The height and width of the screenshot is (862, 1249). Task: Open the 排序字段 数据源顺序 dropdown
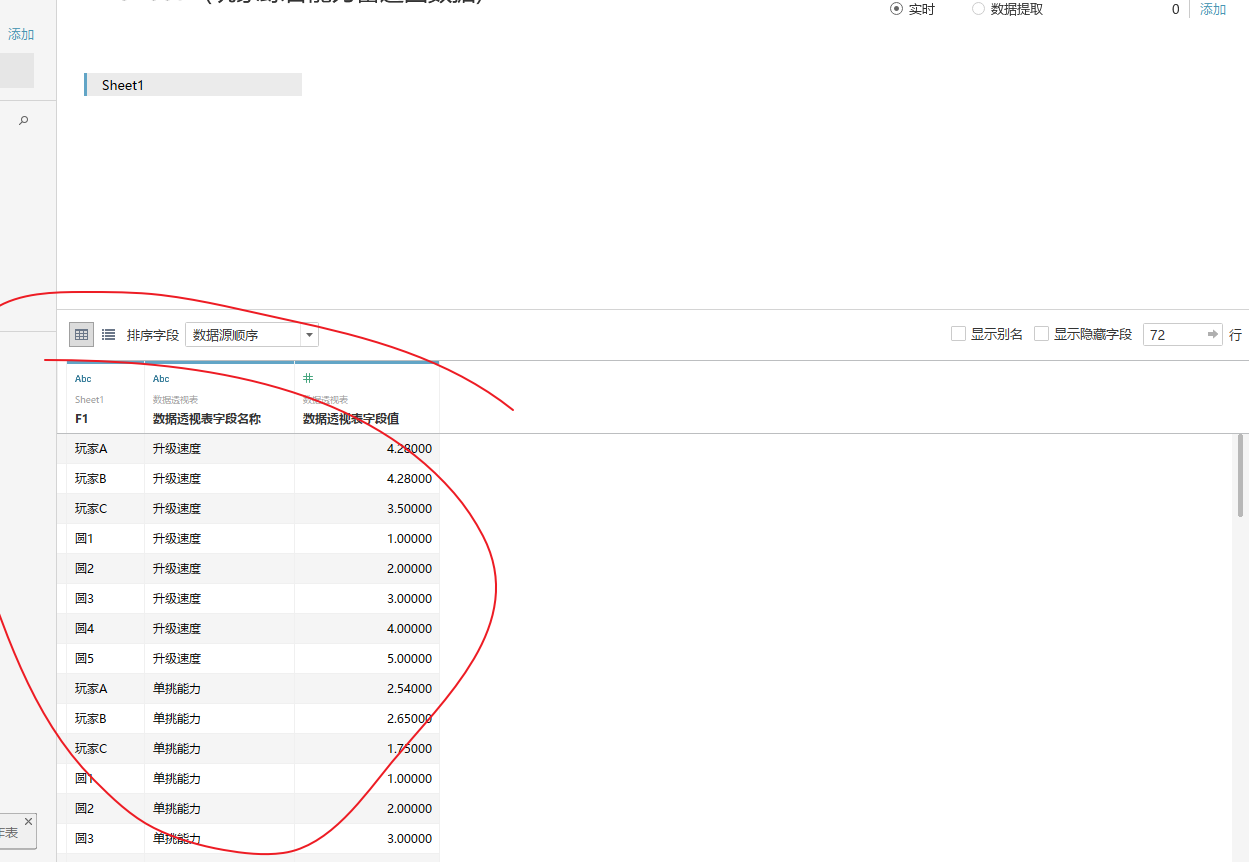pos(252,335)
